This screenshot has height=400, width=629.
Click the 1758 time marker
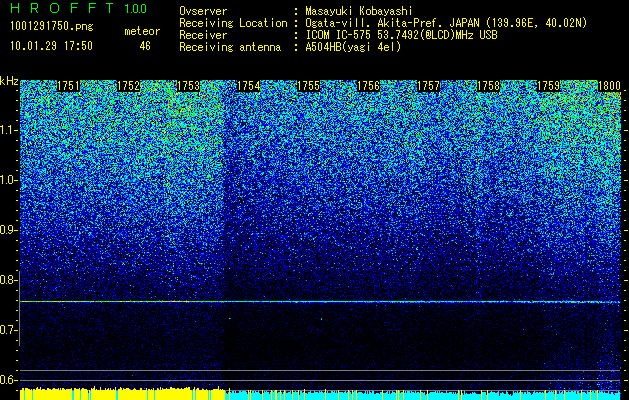[x=488, y=86]
